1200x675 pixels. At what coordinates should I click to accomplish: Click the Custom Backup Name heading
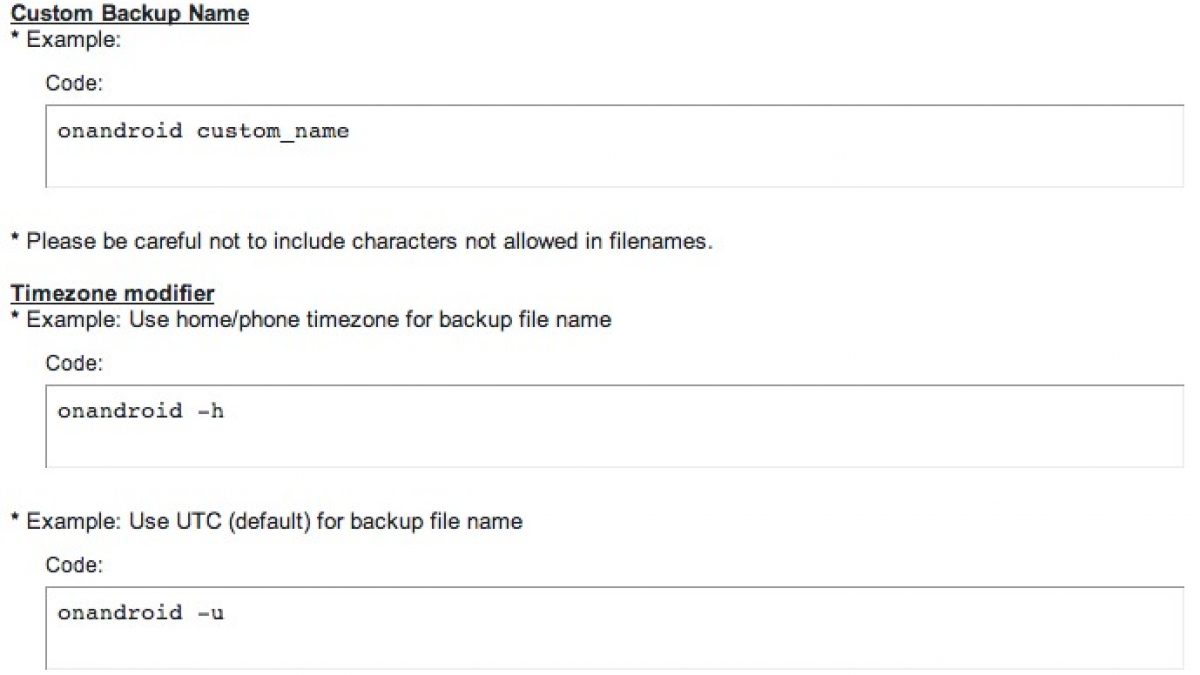click(129, 14)
